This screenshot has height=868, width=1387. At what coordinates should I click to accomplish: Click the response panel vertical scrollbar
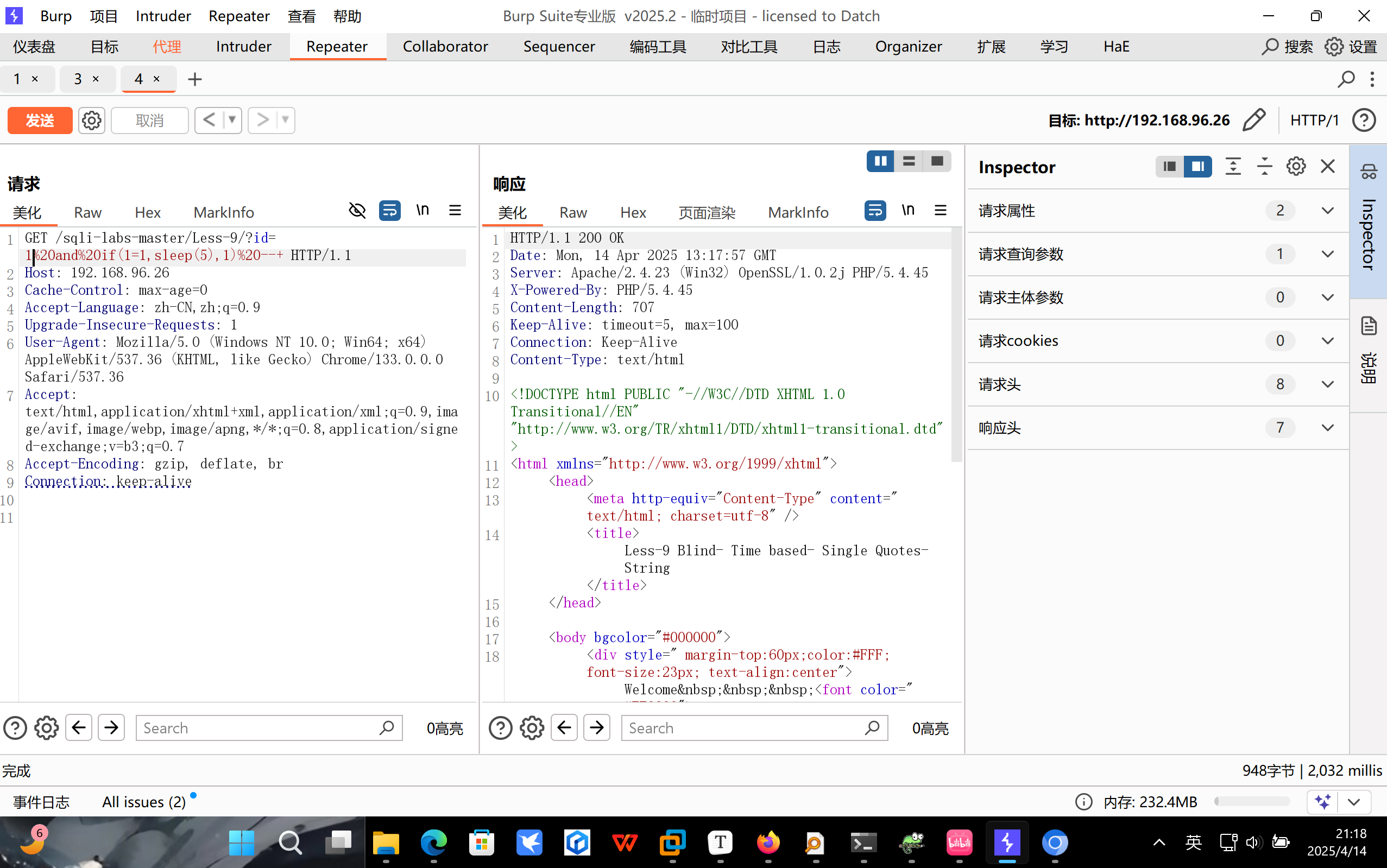point(956,345)
